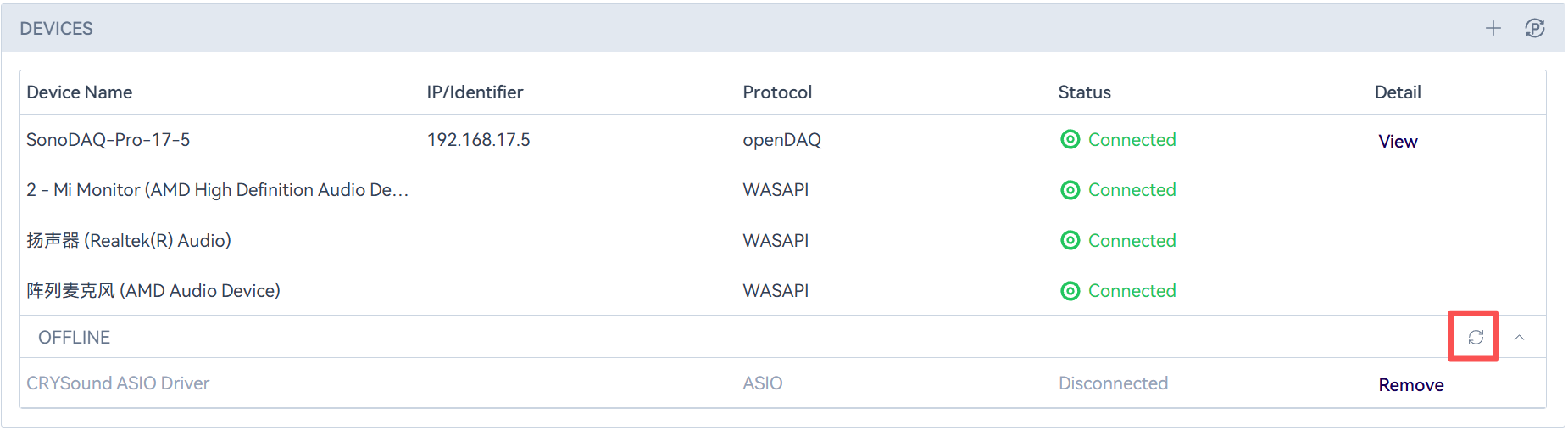View details for SonoDAQ-Pro-17-5
The height and width of the screenshot is (431, 1568).
point(1398,141)
